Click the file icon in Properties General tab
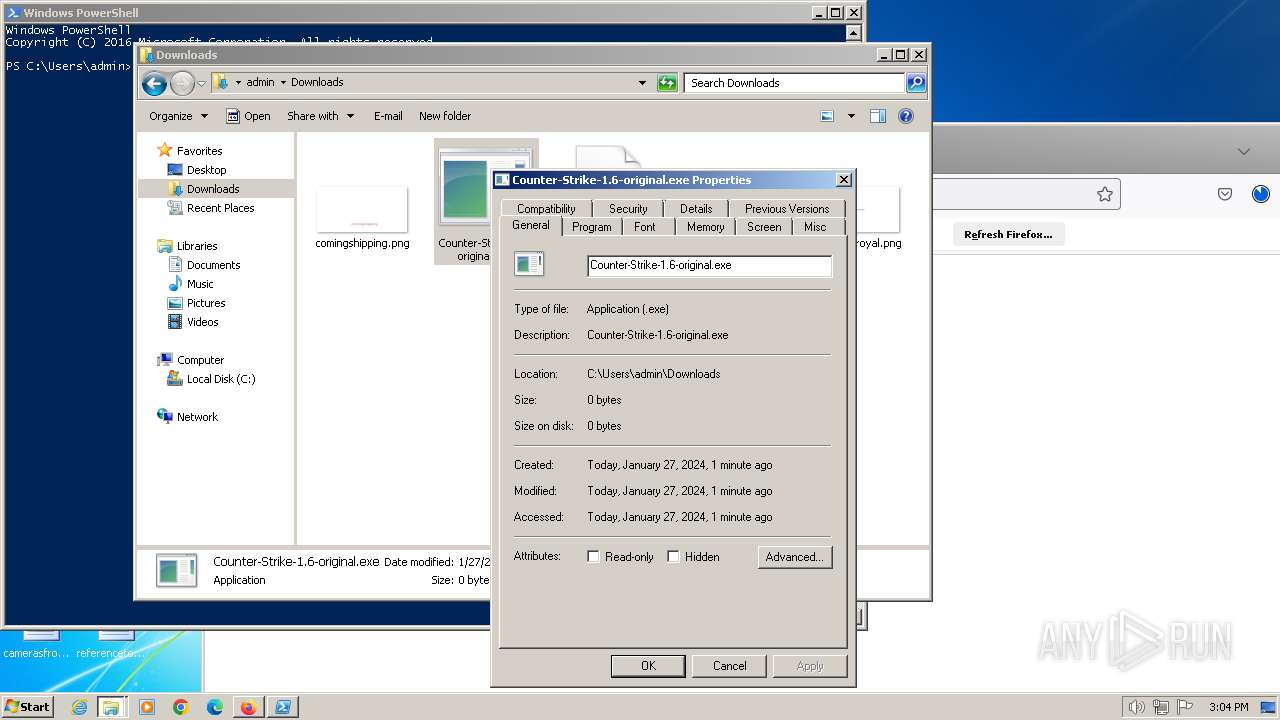Image resolution: width=1280 pixels, height=720 pixels. coord(529,264)
